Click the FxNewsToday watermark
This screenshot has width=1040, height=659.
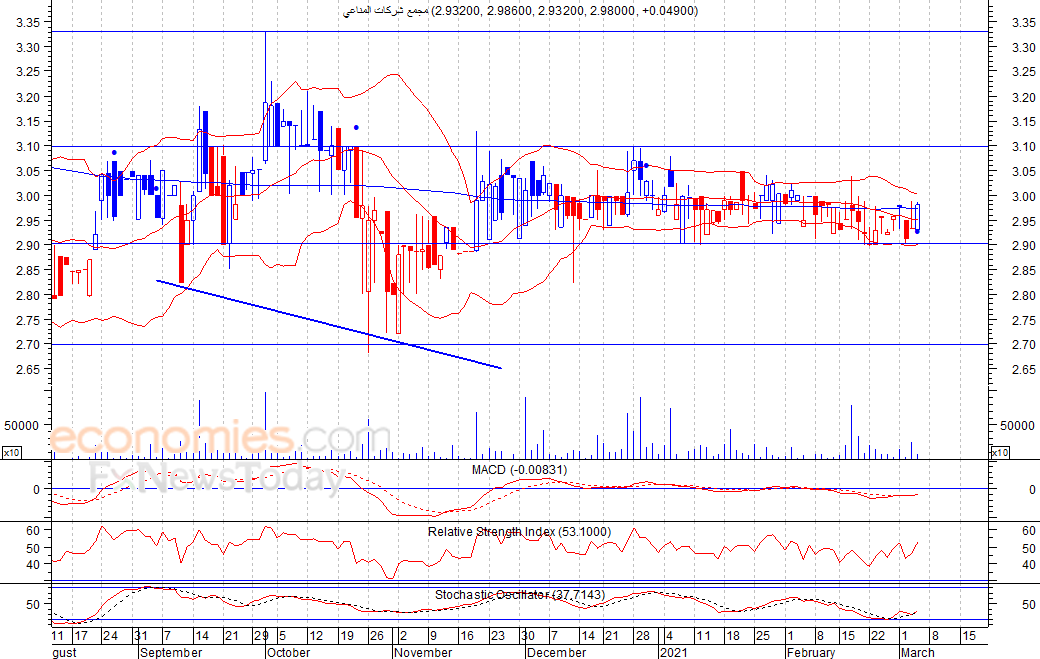217,479
